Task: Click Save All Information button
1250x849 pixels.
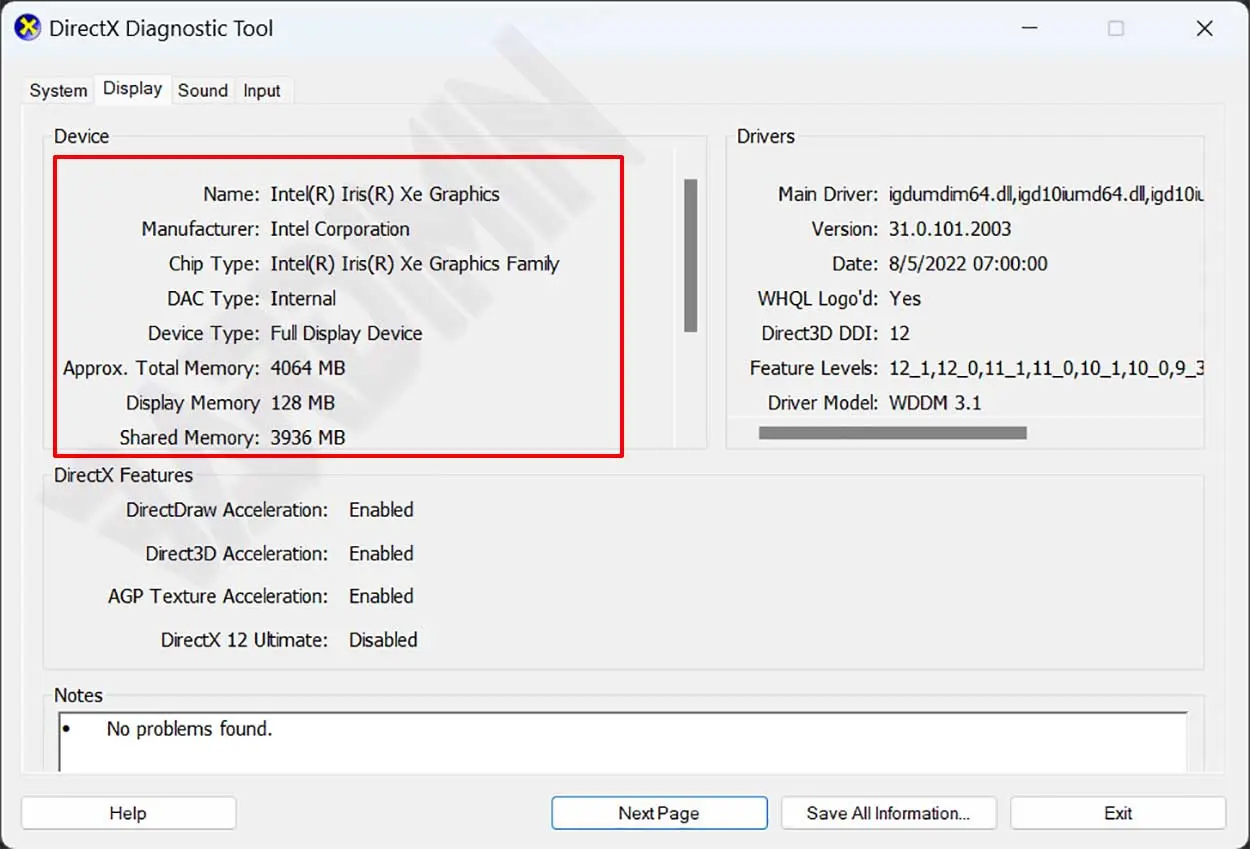Action: coord(888,813)
